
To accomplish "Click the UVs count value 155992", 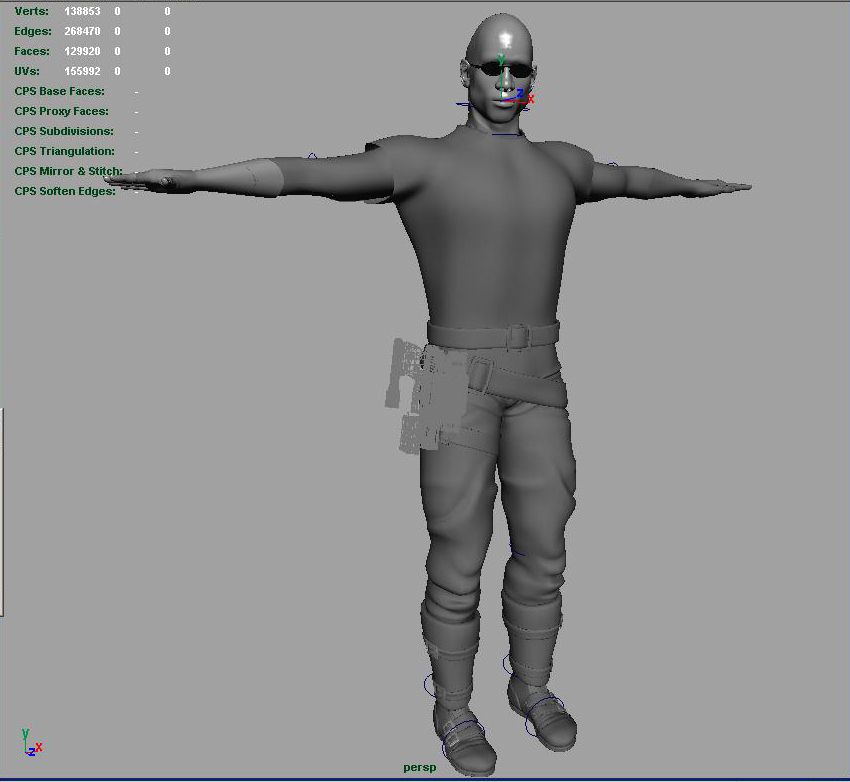I will tap(80, 71).
